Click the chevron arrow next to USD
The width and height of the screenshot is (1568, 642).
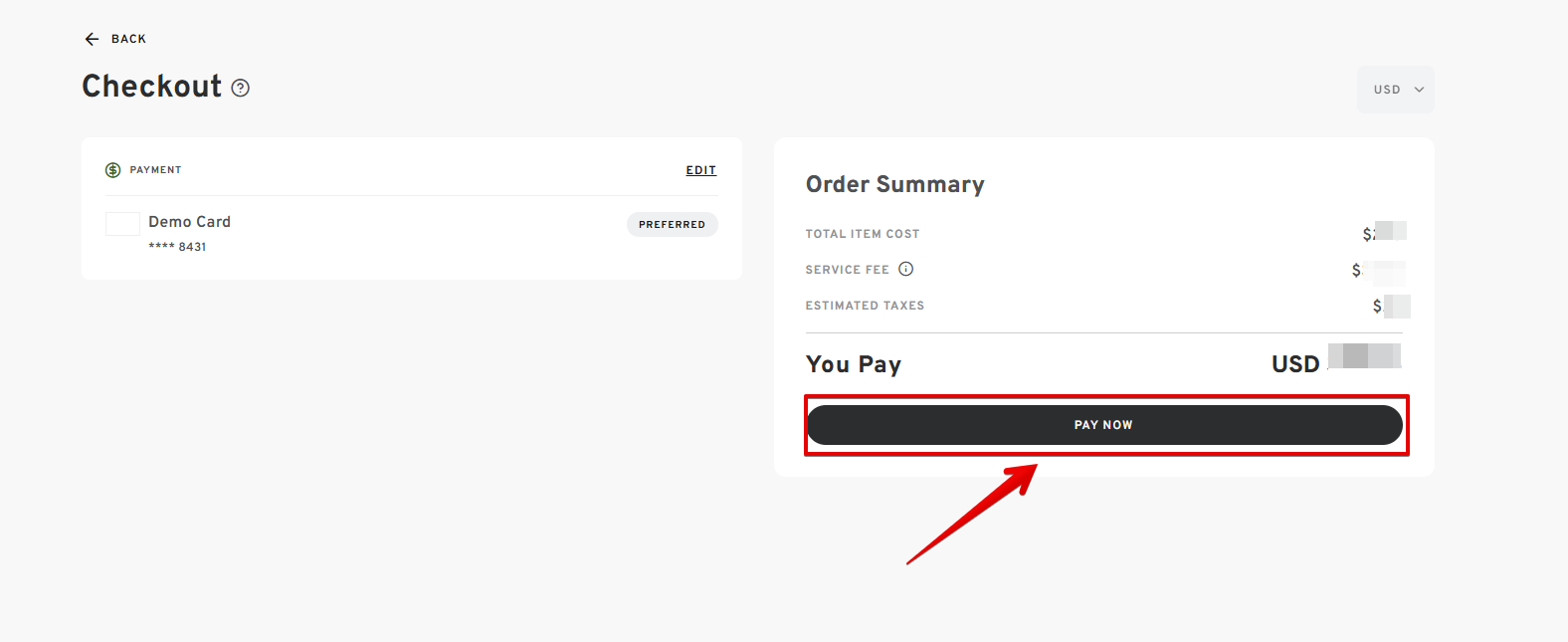[1419, 90]
